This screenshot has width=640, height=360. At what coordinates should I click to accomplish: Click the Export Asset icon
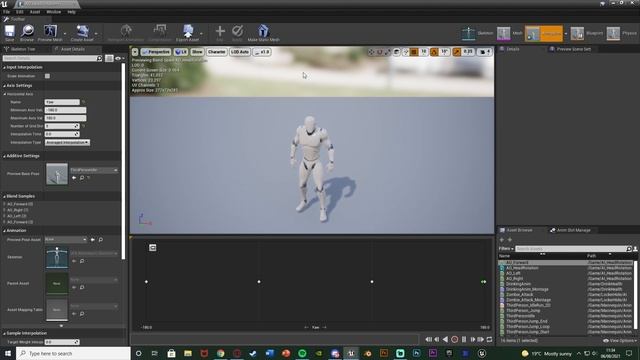coord(188,33)
